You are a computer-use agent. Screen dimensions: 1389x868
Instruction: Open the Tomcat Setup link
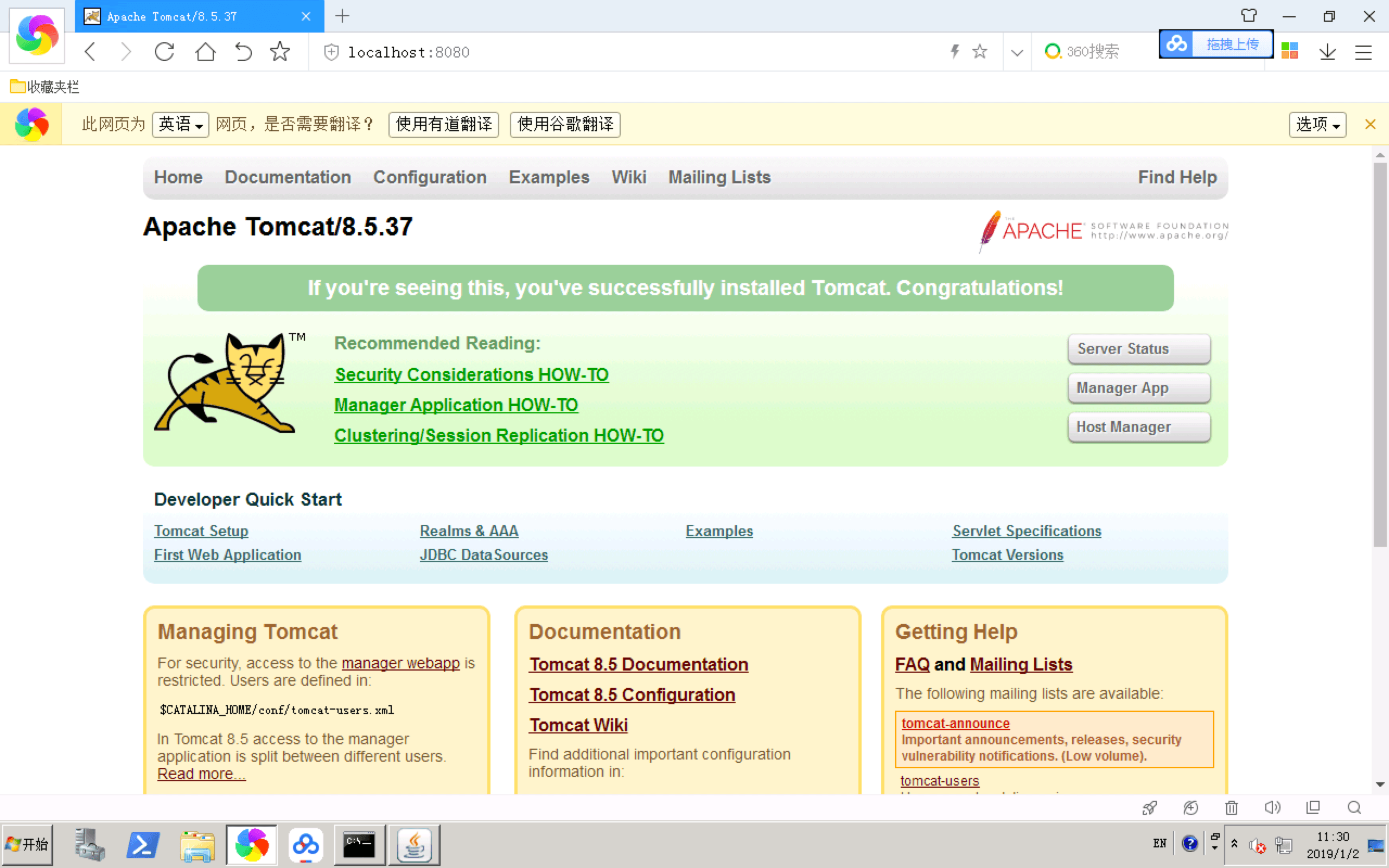click(x=201, y=531)
